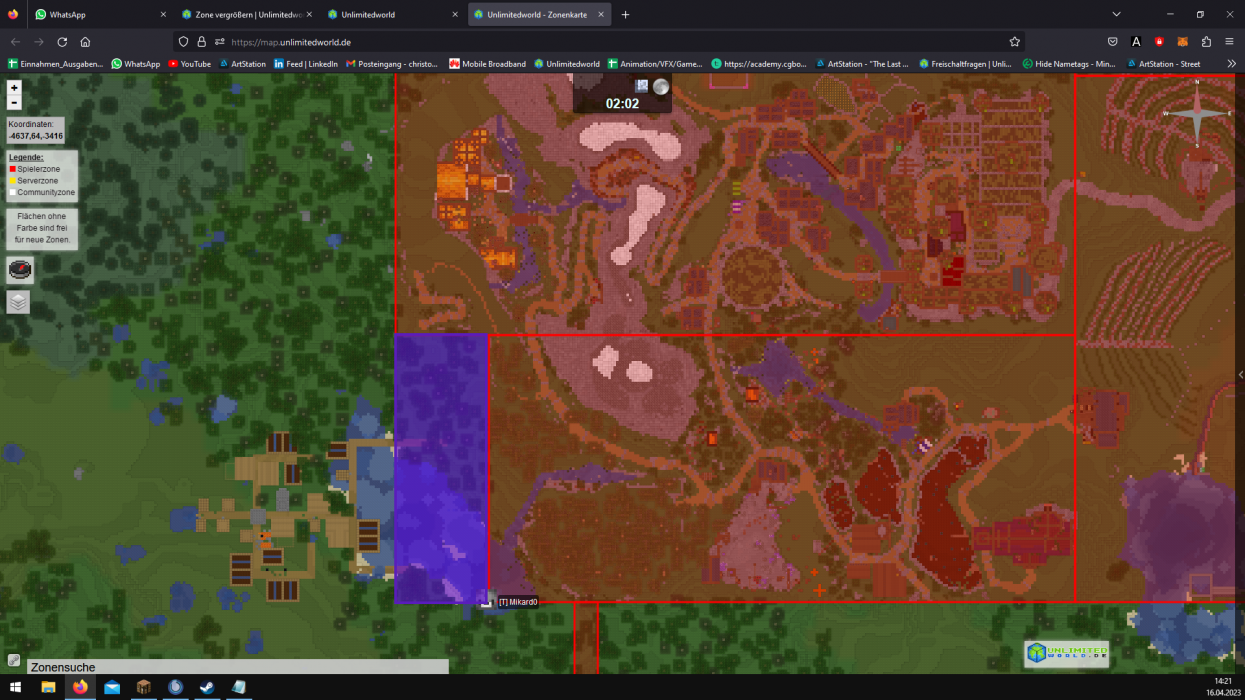Click the blue highlighted zone on map
This screenshot has height=700, width=1245.
(x=441, y=468)
